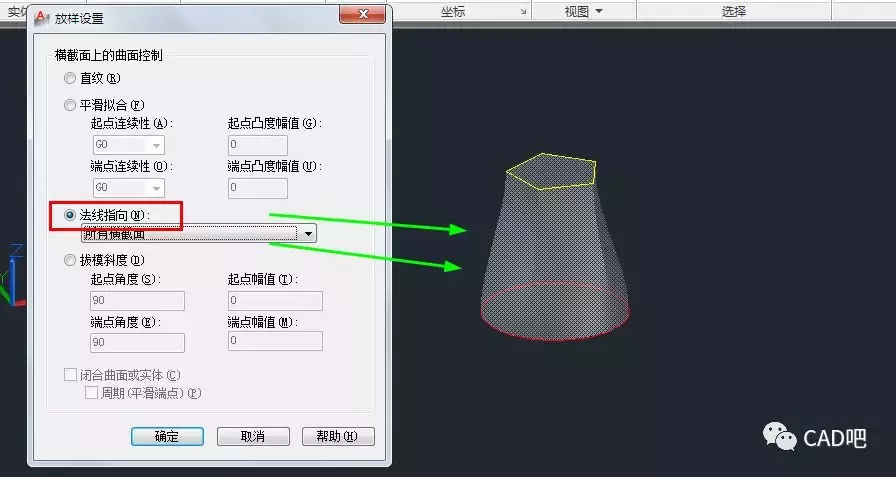Click the 起点幅值 input field
This screenshot has width=896, height=477.
(275, 300)
